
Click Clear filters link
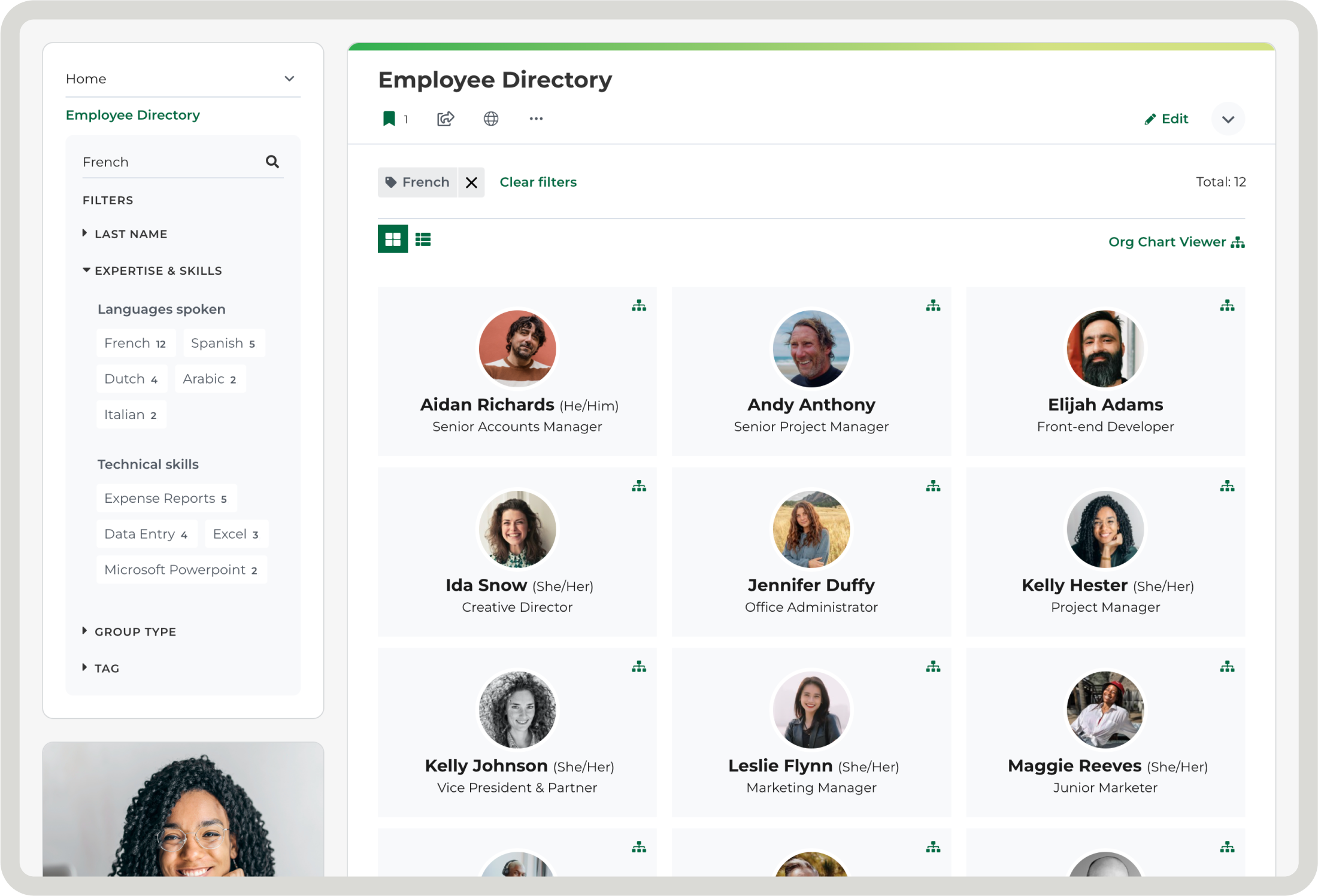pos(538,182)
